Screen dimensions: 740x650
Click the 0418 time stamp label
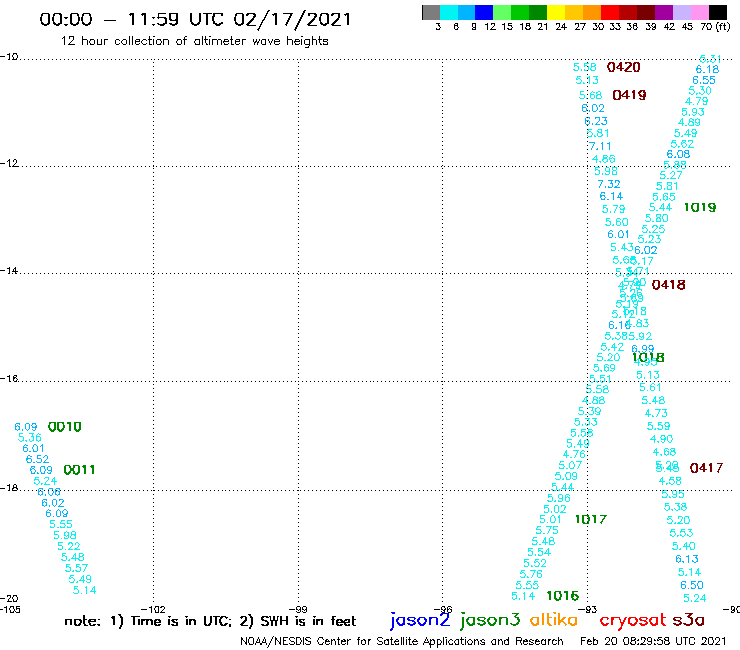tap(668, 285)
